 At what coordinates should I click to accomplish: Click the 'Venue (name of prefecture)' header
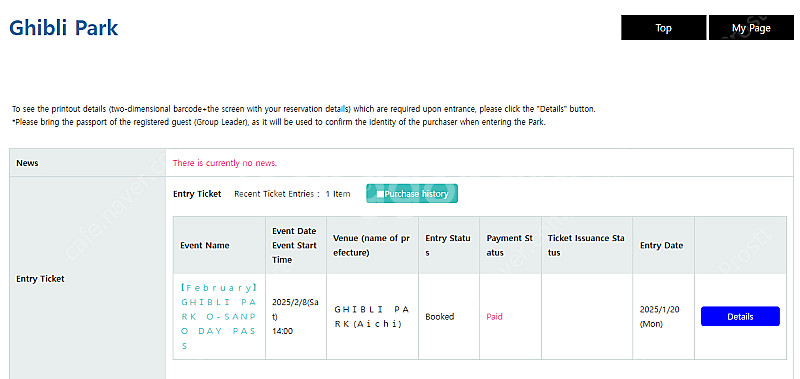pos(371,245)
